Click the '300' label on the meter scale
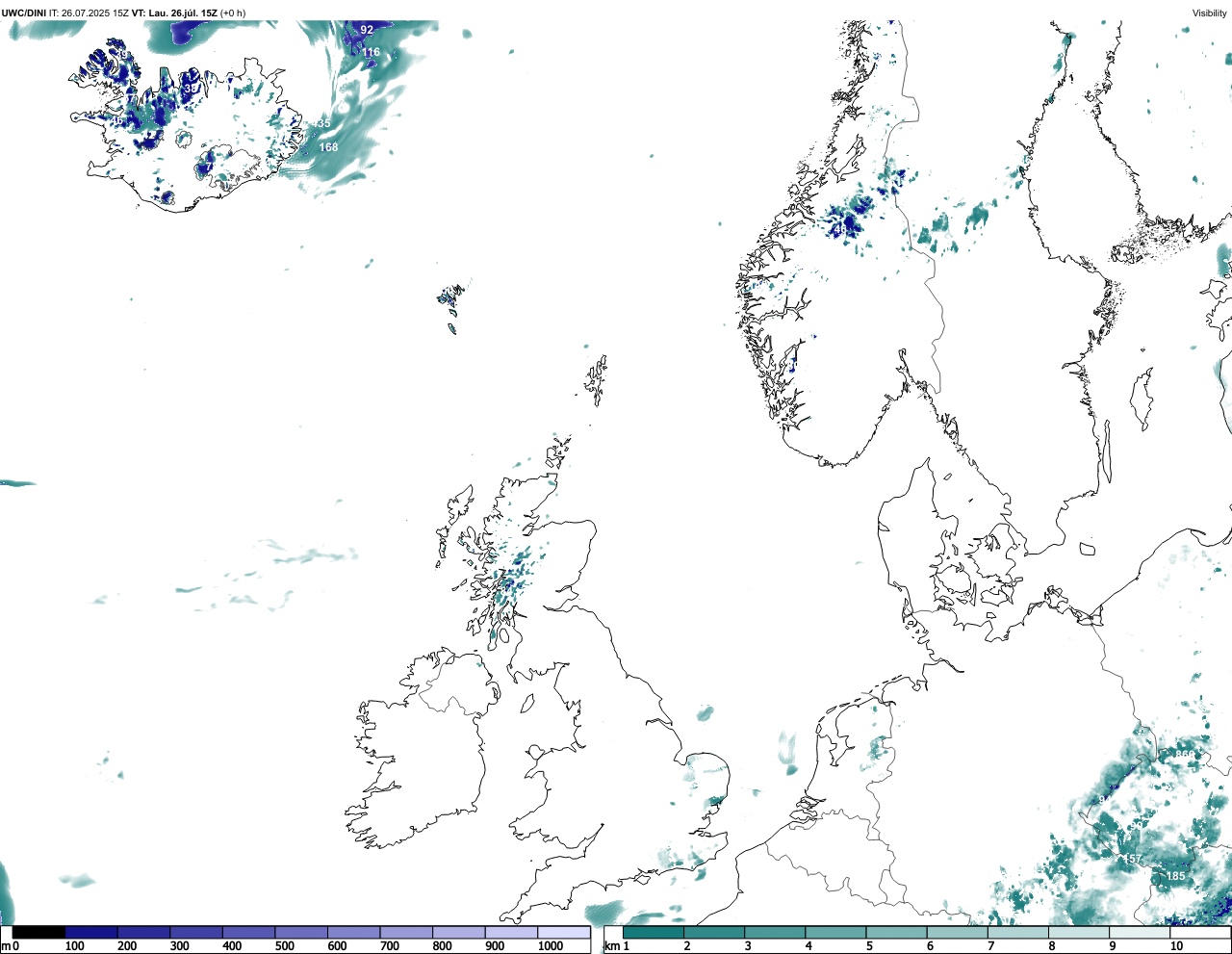 (180, 947)
